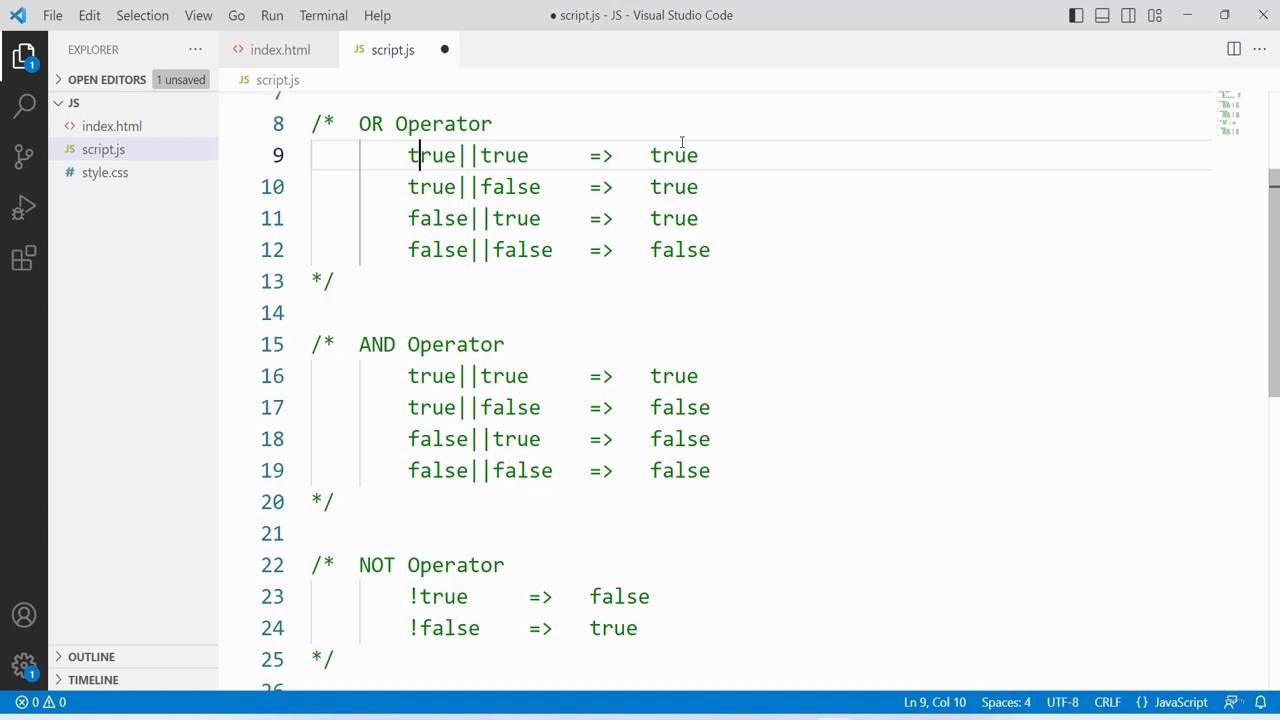Click the JS file icon in breadcrumb
Viewport: 1280px width, 720px height.
(244, 80)
